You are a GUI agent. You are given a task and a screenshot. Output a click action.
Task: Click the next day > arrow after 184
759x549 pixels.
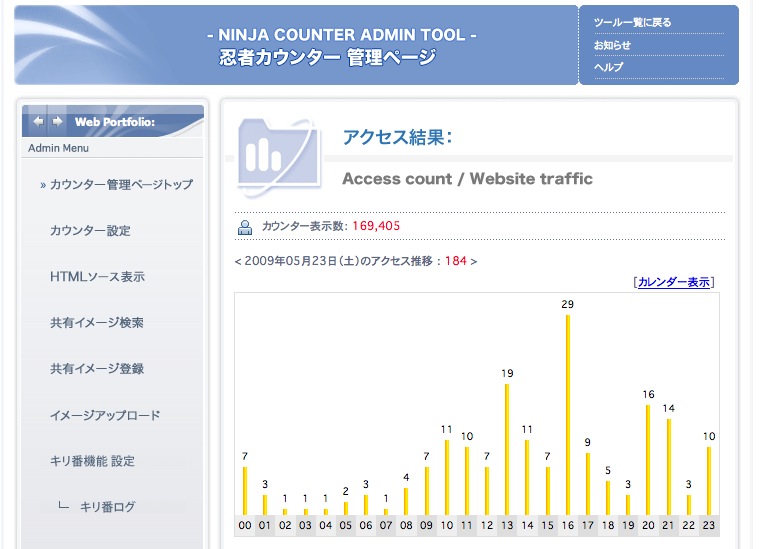[x=473, y=261]
